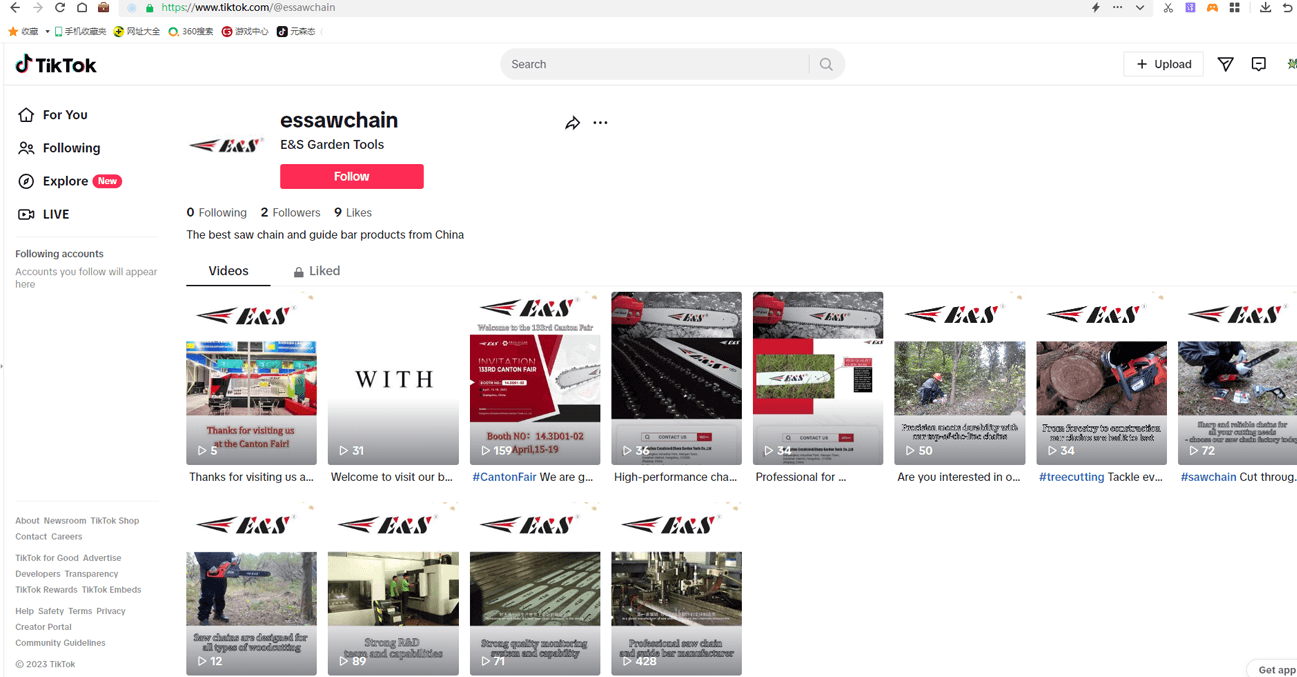The width and height of the screenshot is (1297, 677).
Task: Open the 手机收藏夹 bookmark
Action: pos(80,31)
